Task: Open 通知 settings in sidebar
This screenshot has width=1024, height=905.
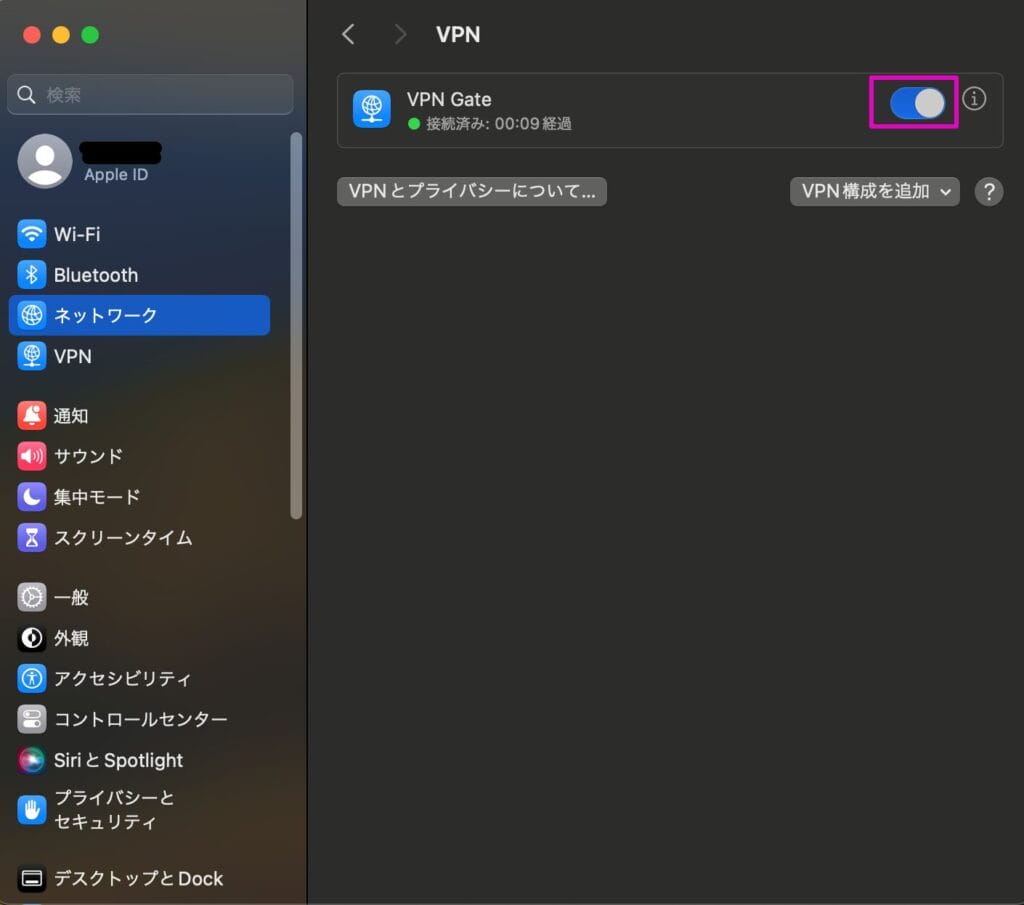Action: (139, 416)
